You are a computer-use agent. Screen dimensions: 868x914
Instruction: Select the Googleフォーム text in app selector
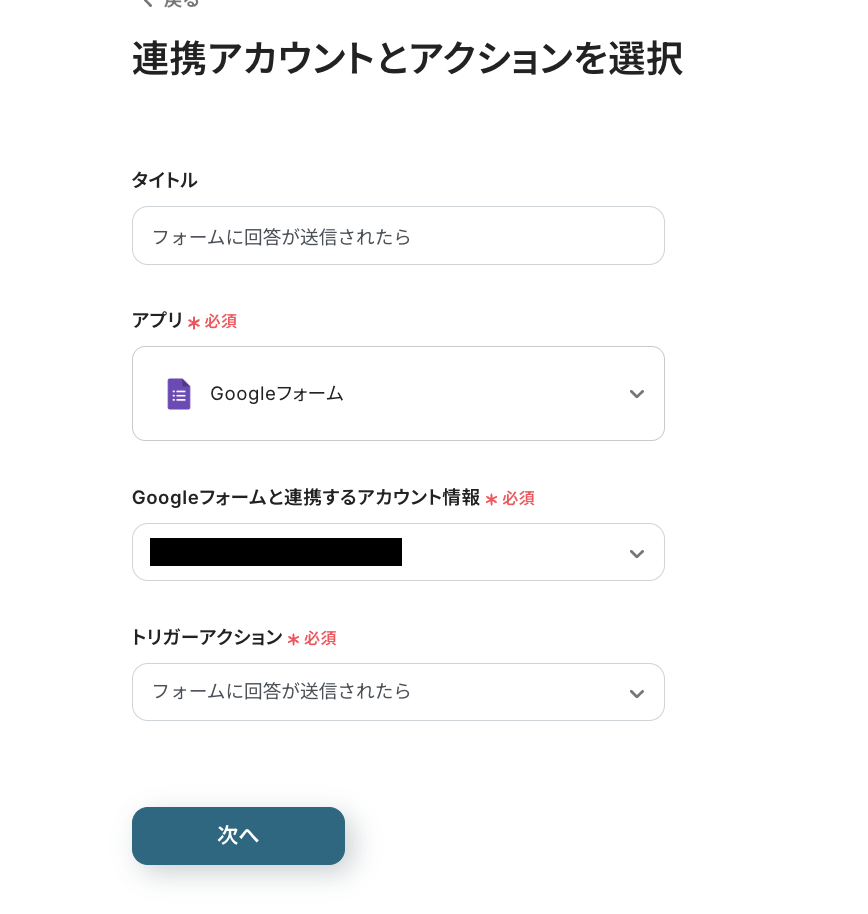point(276,394)
